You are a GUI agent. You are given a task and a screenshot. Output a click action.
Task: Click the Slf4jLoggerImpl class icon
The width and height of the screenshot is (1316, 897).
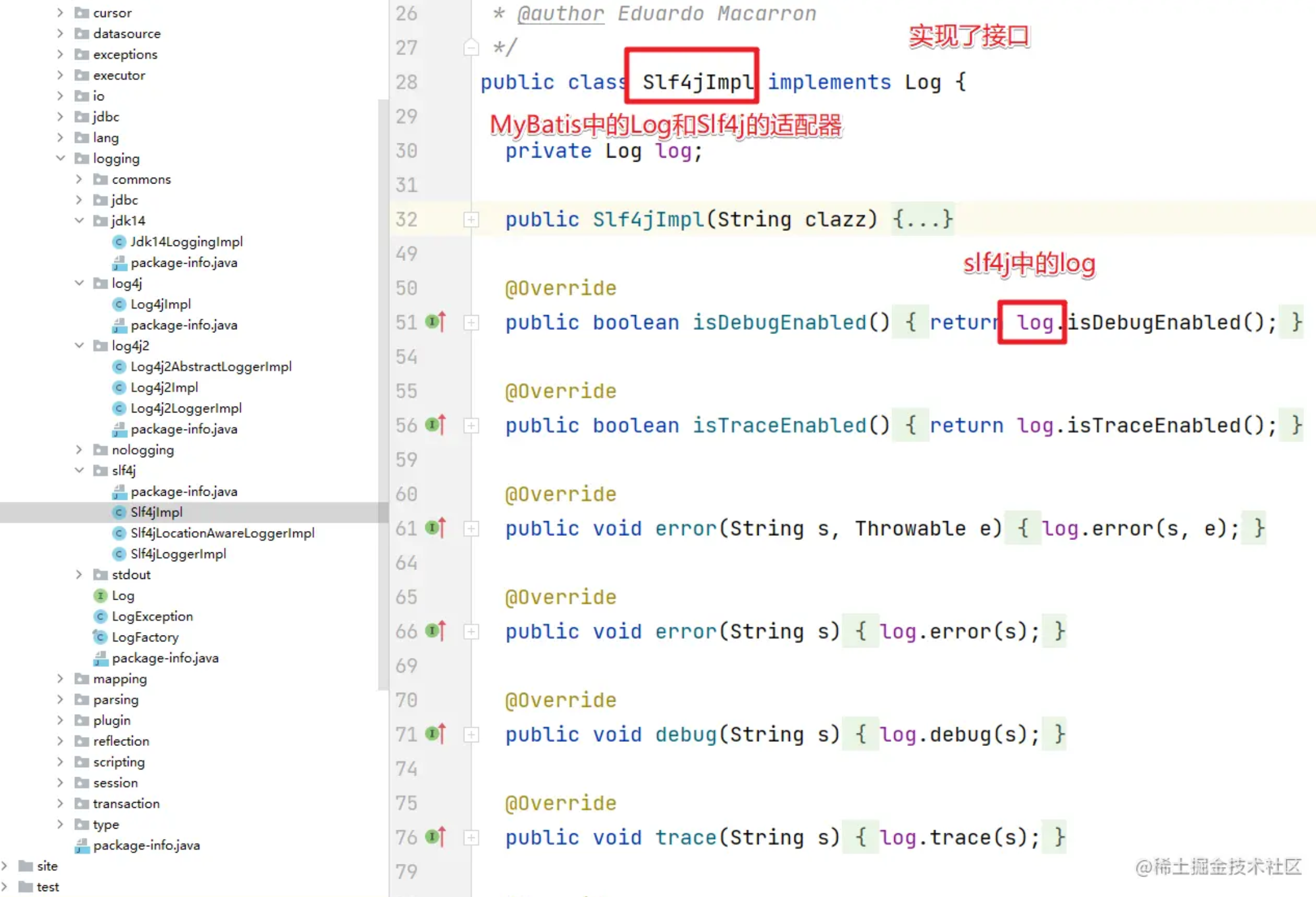(x=119, y=554)
